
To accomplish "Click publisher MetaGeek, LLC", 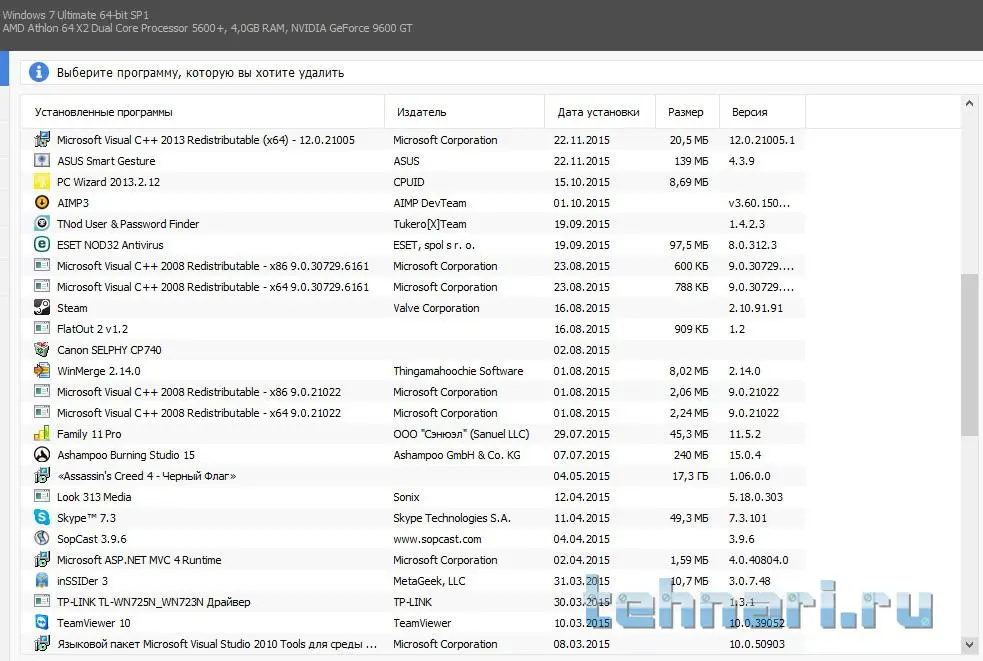I will pyautogui.click(x=429, y=581).
